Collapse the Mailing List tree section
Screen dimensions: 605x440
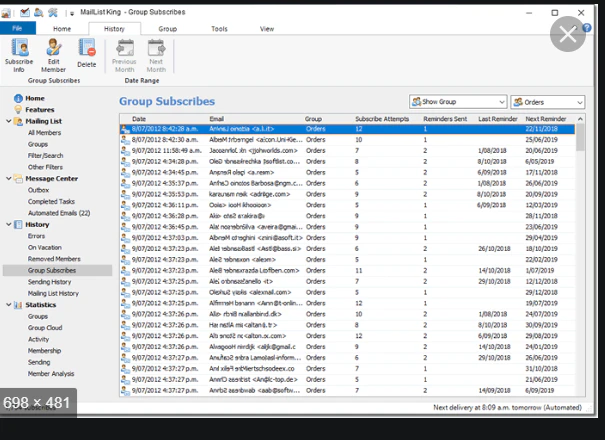8,121
